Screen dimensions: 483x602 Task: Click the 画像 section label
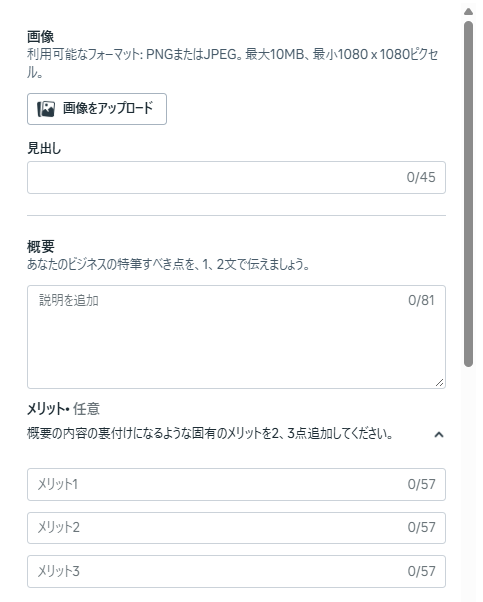pyautogui.click(x=40, y=36)
